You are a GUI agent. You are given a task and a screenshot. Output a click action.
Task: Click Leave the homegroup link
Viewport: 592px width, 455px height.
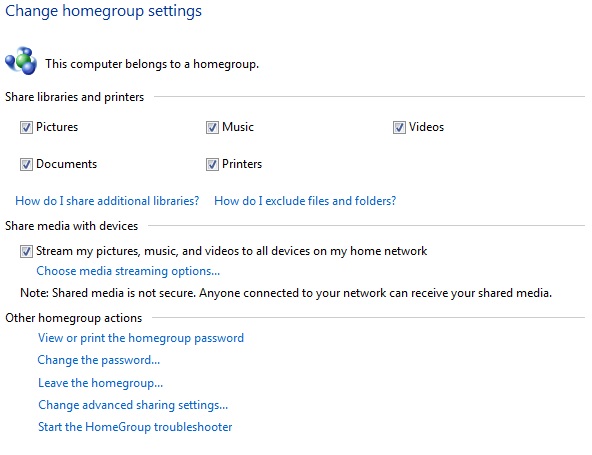pos(100,383)
